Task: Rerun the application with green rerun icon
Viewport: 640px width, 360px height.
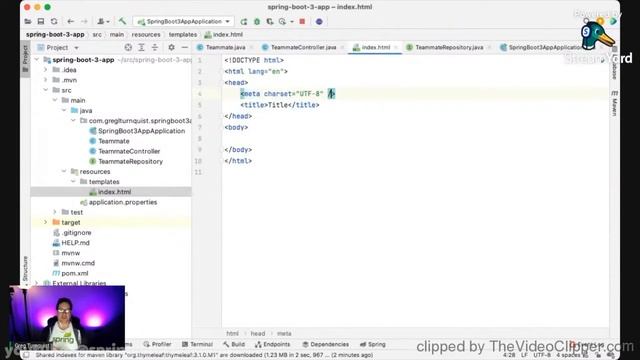Action: coord(244,21)
